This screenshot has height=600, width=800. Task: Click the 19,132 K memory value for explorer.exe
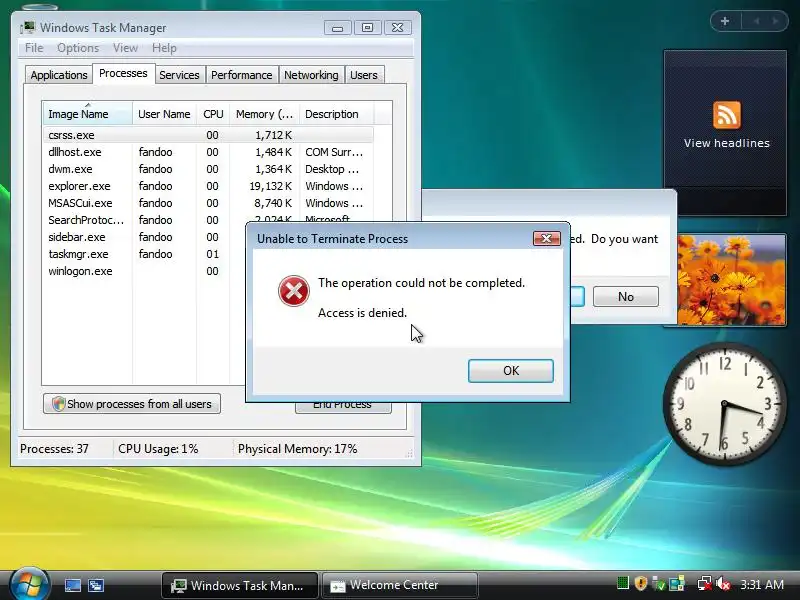pyautogui.click(x=270, y=186)
